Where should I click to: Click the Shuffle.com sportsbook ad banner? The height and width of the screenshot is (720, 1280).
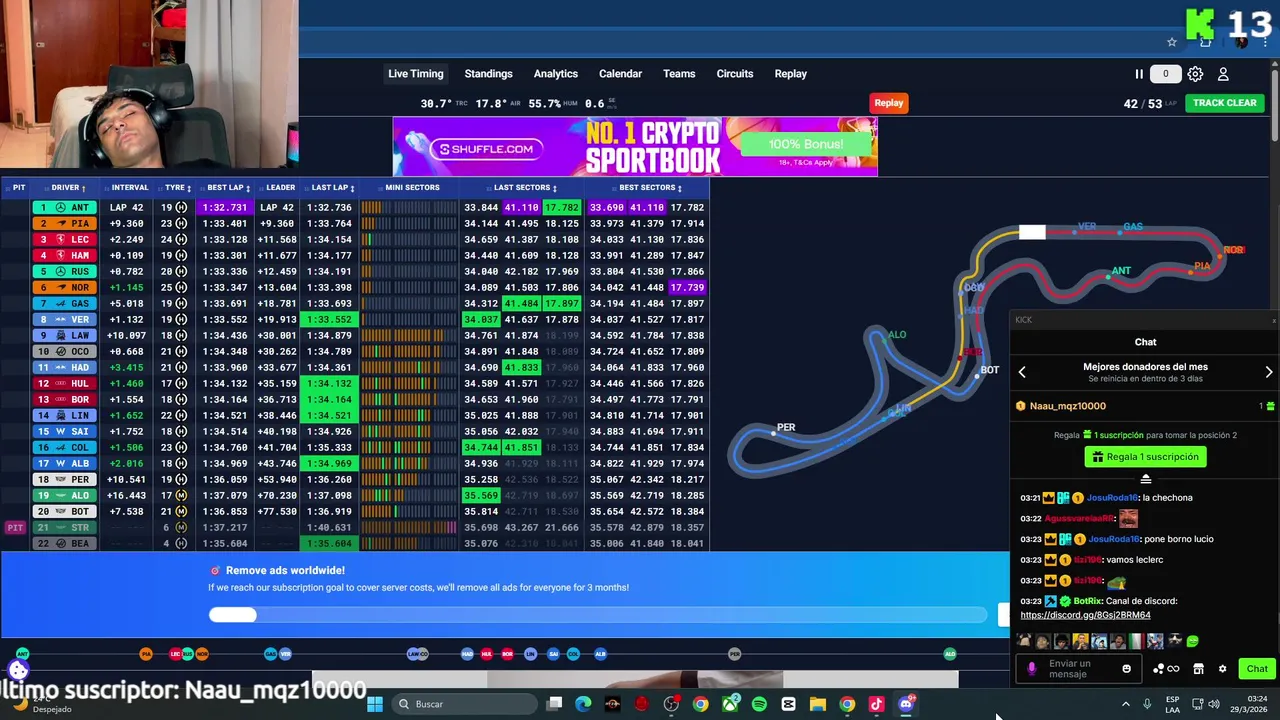(635, 147)
